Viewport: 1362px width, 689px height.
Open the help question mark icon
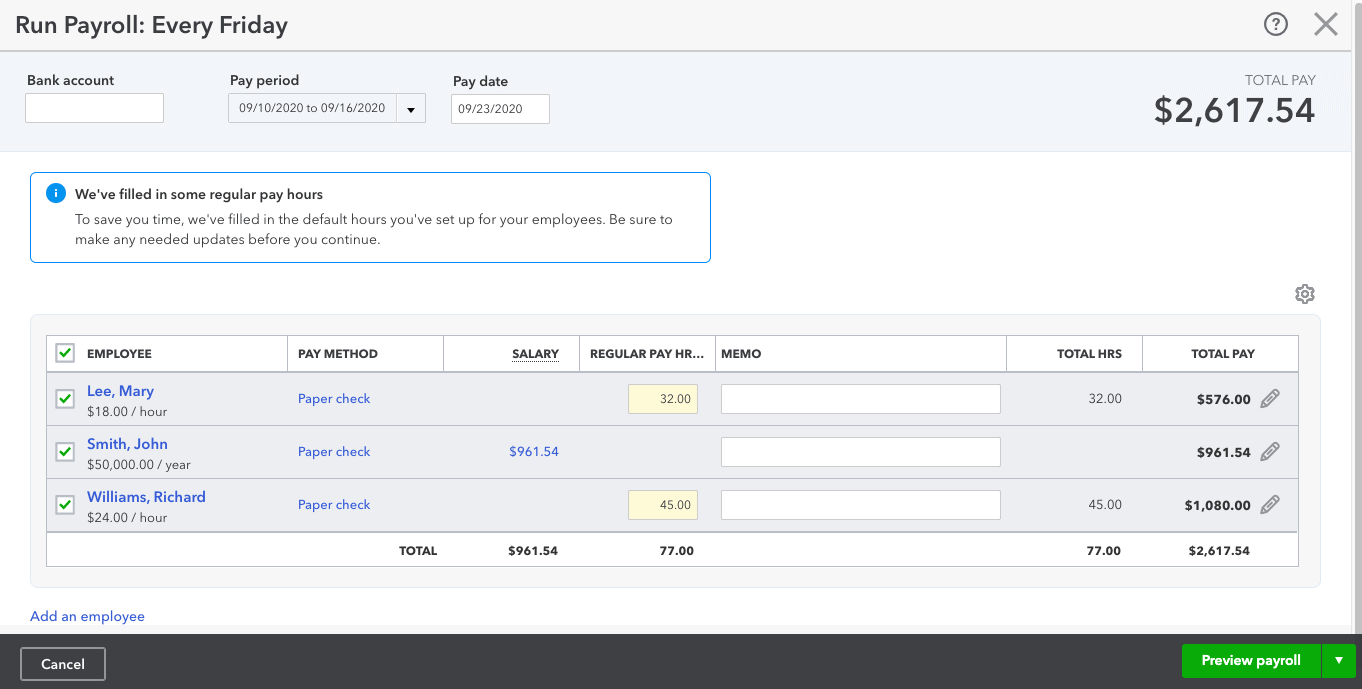tap(1276, 25)
